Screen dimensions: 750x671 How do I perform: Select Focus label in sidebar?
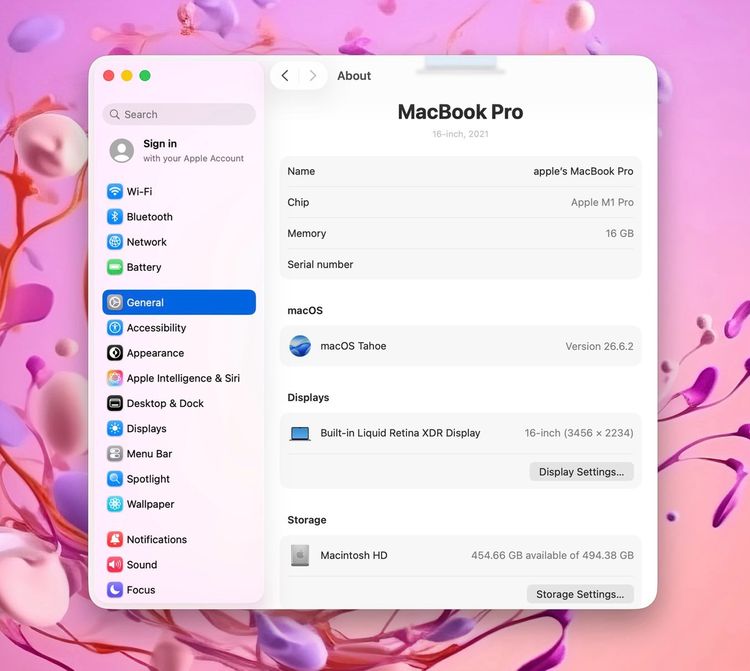coord(141,590)
